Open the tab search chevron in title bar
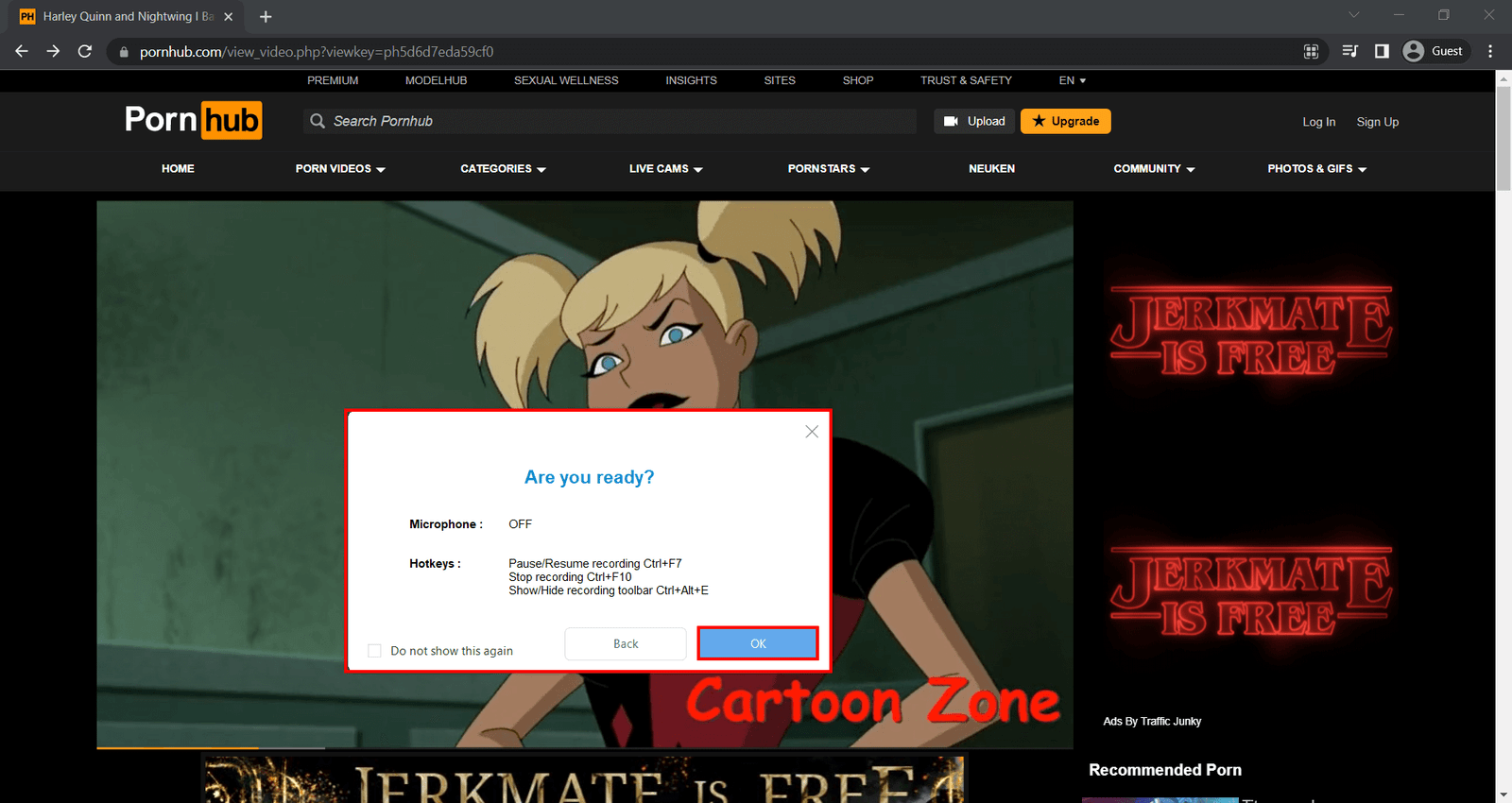Screen dimensions: 1512x803 1354,15
